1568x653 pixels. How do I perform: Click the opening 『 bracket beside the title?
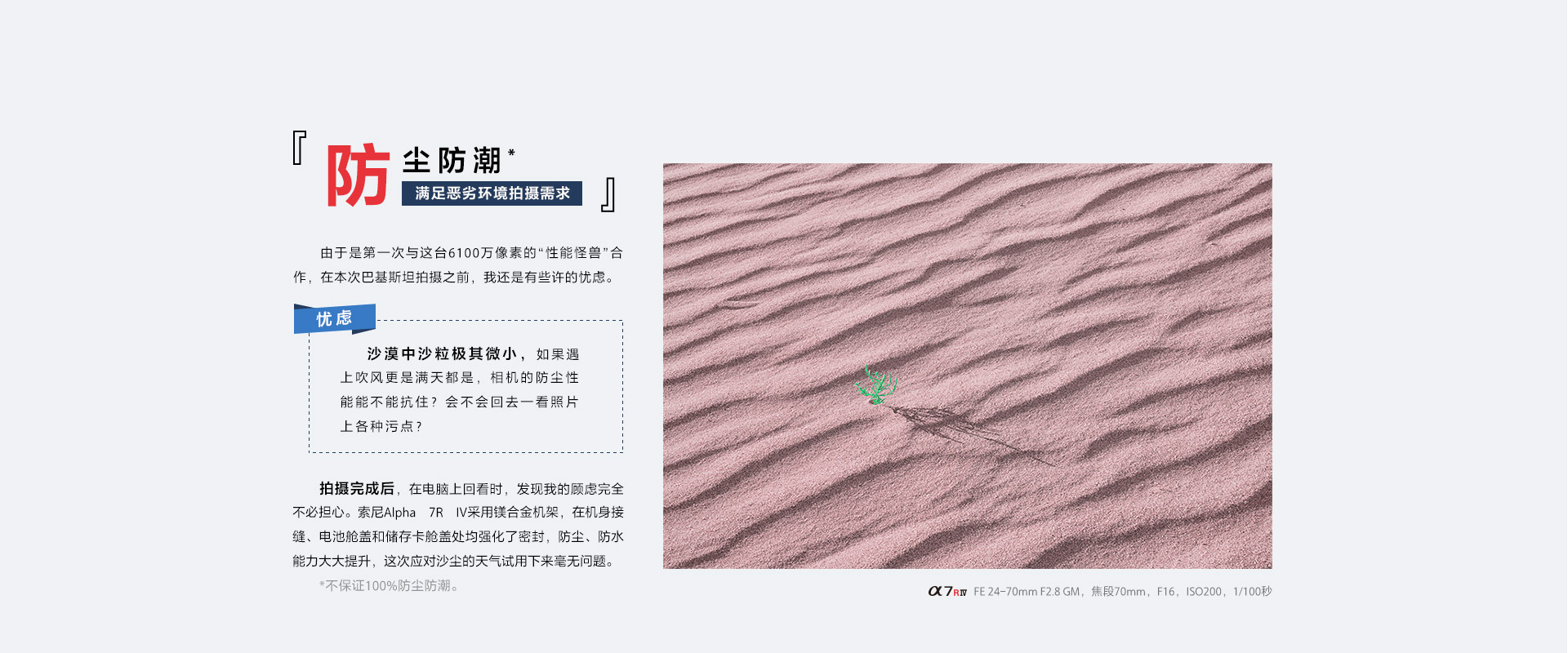(x=299, y=149)
